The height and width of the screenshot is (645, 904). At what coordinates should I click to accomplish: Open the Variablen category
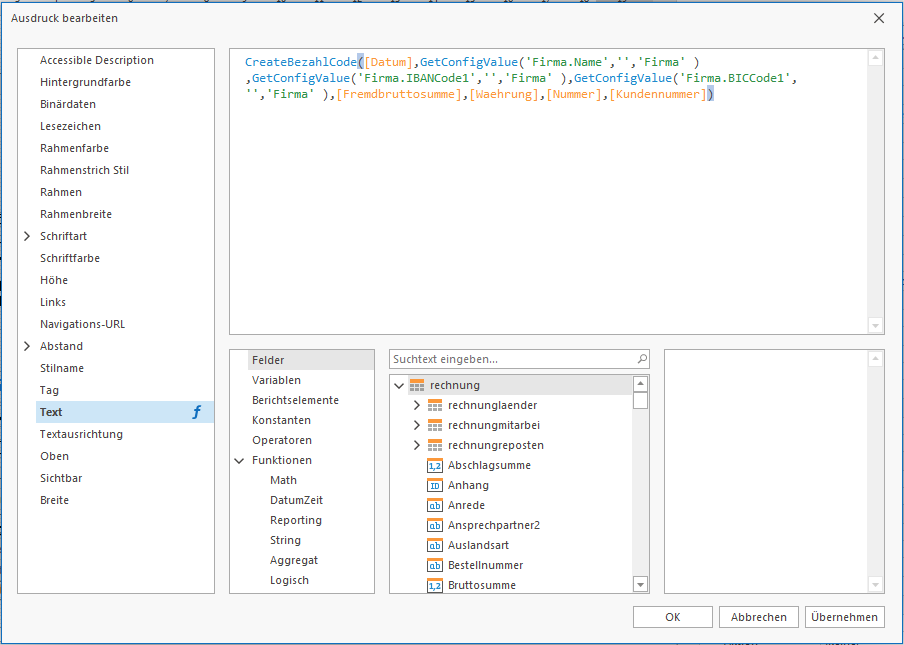[276, 380]
